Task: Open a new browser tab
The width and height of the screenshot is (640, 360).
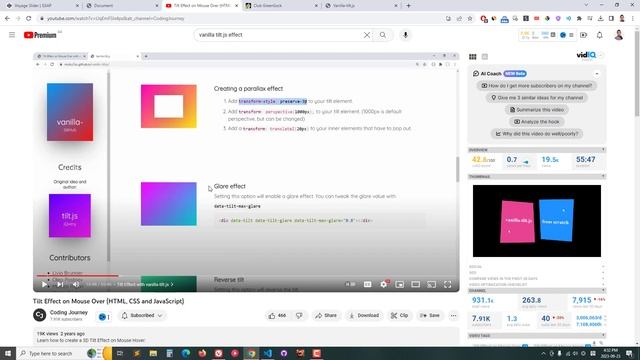Action: 408,6
